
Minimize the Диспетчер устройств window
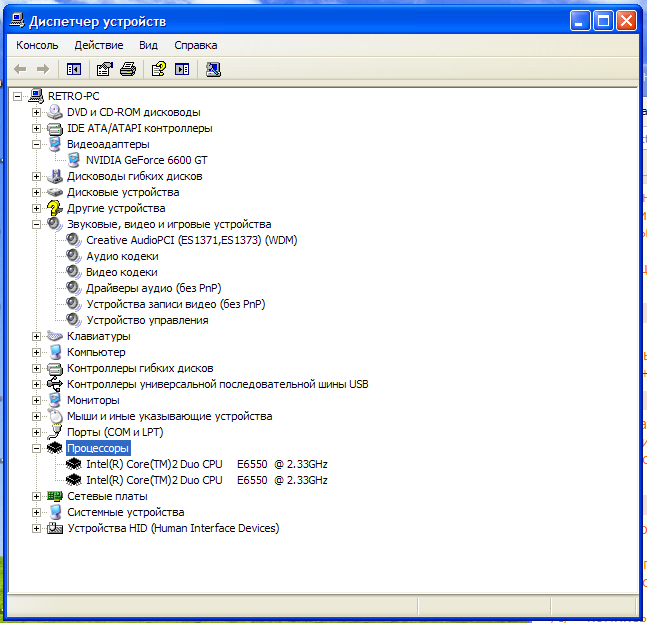[x=580, y=21]
